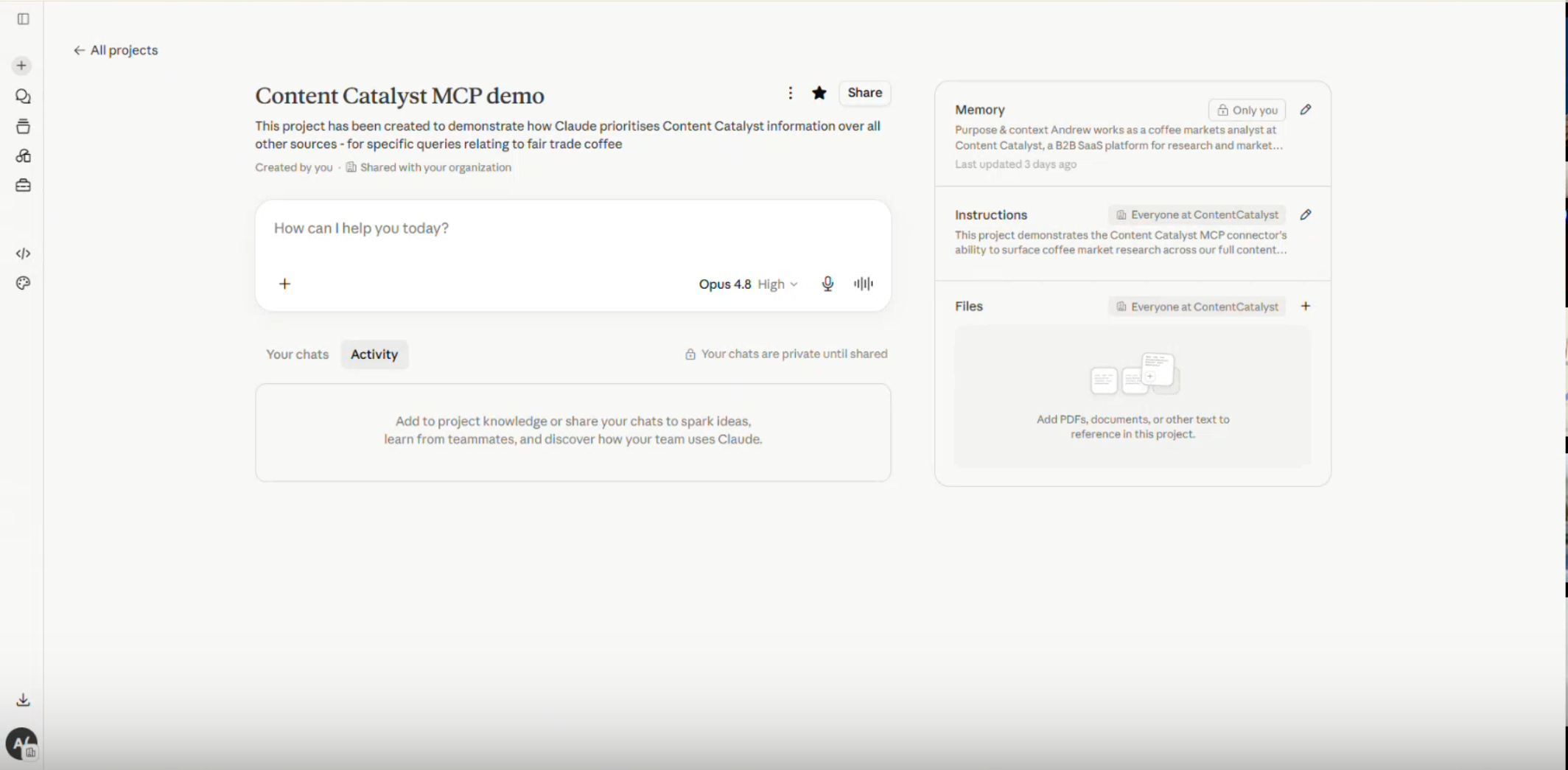Edit Memory with pencil icon
This screenshot has width=1568, height=770.
[1306, 110]
